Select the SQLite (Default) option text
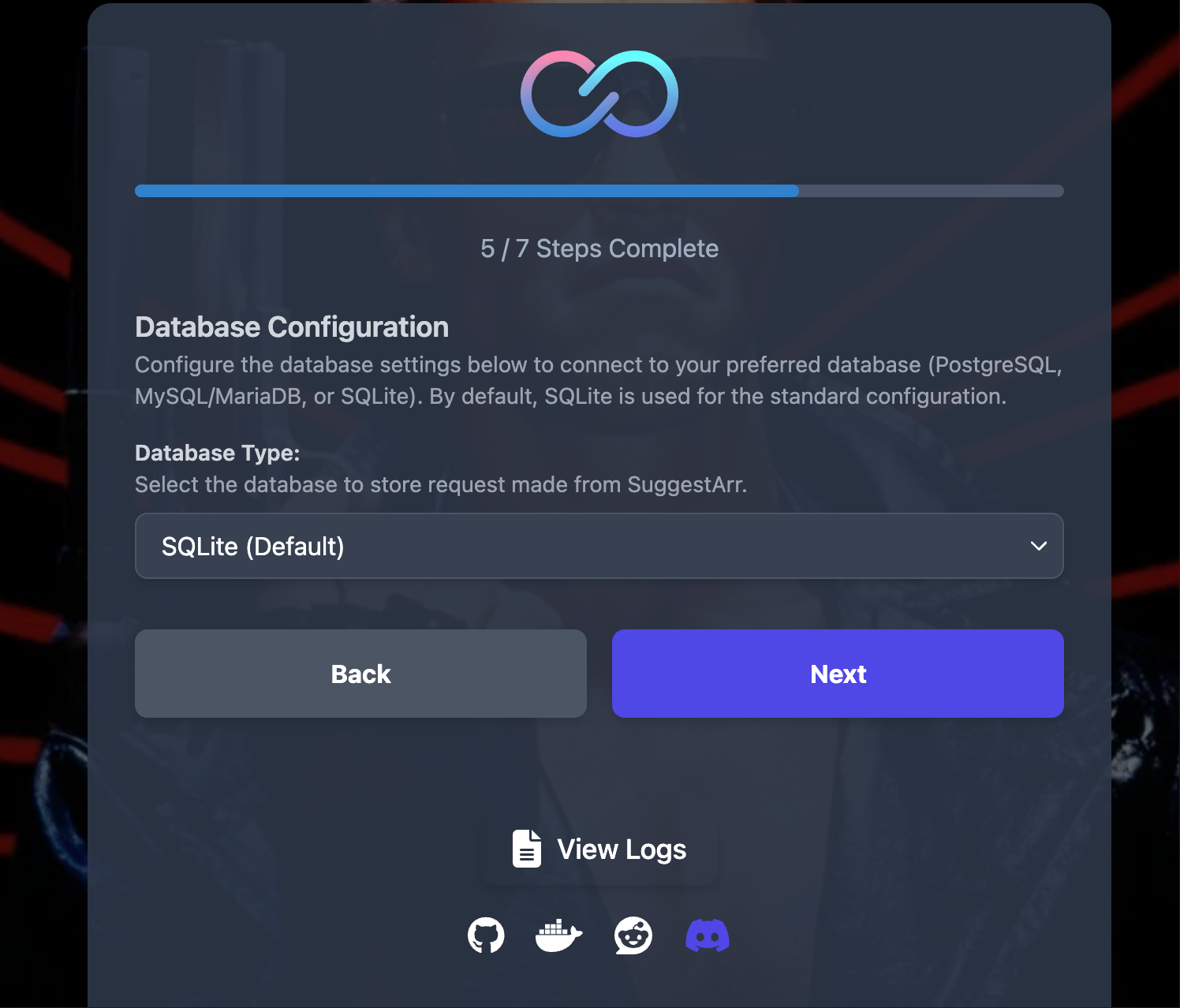The width and height of the screenshot is (1180, 1008). (253, 547)
